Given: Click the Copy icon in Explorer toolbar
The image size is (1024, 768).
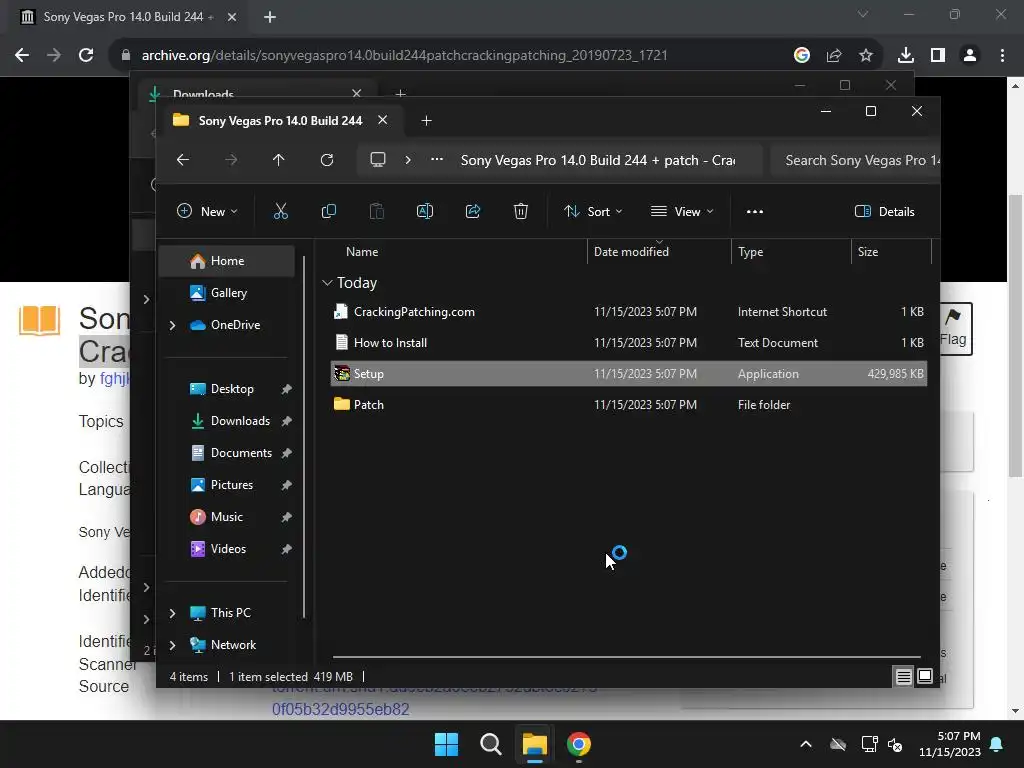Looking at the screenshot, I should click(328, 211).
